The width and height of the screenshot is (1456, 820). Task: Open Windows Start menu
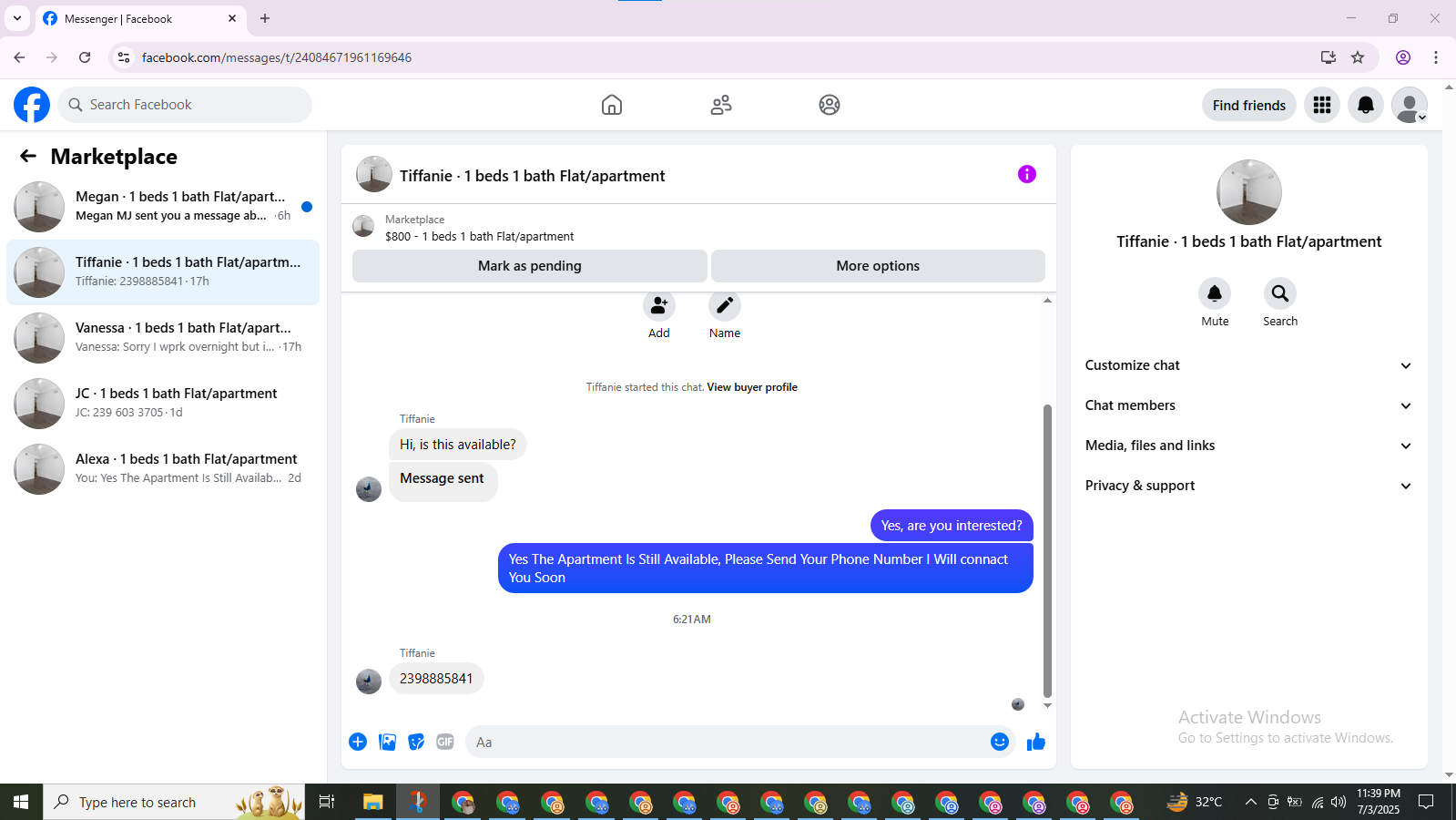[x=21, y=802]
